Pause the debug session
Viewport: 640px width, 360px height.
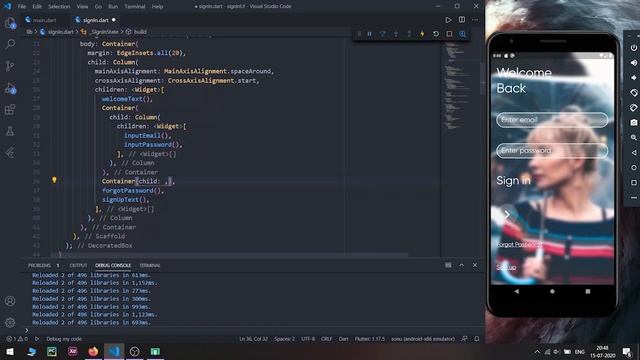pyautogui.click(x=369, y=34)
